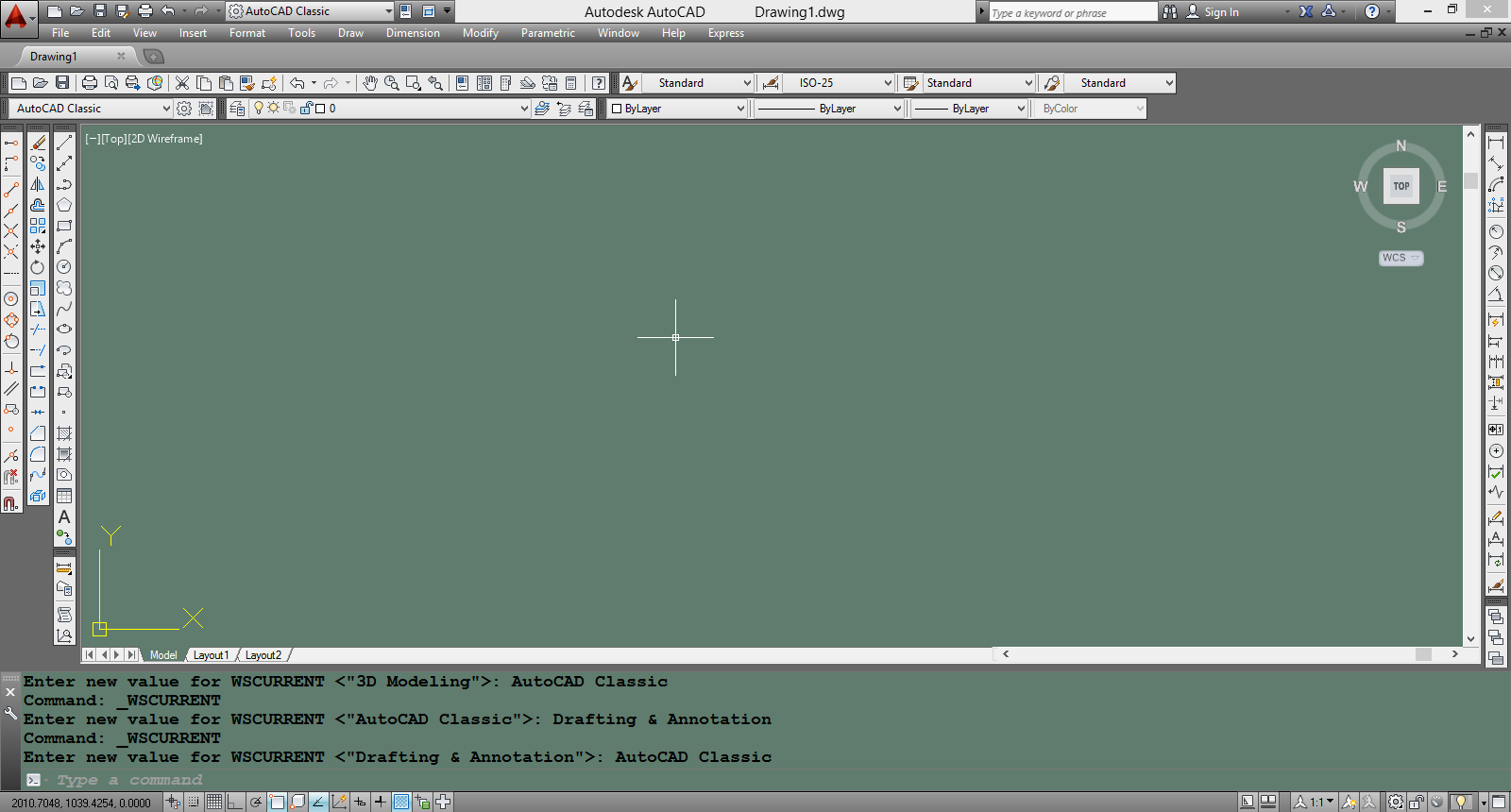Screen dimensions: 1511x812
Task: Select Snap to Endpoint object snap
Action: pos(11,190)
